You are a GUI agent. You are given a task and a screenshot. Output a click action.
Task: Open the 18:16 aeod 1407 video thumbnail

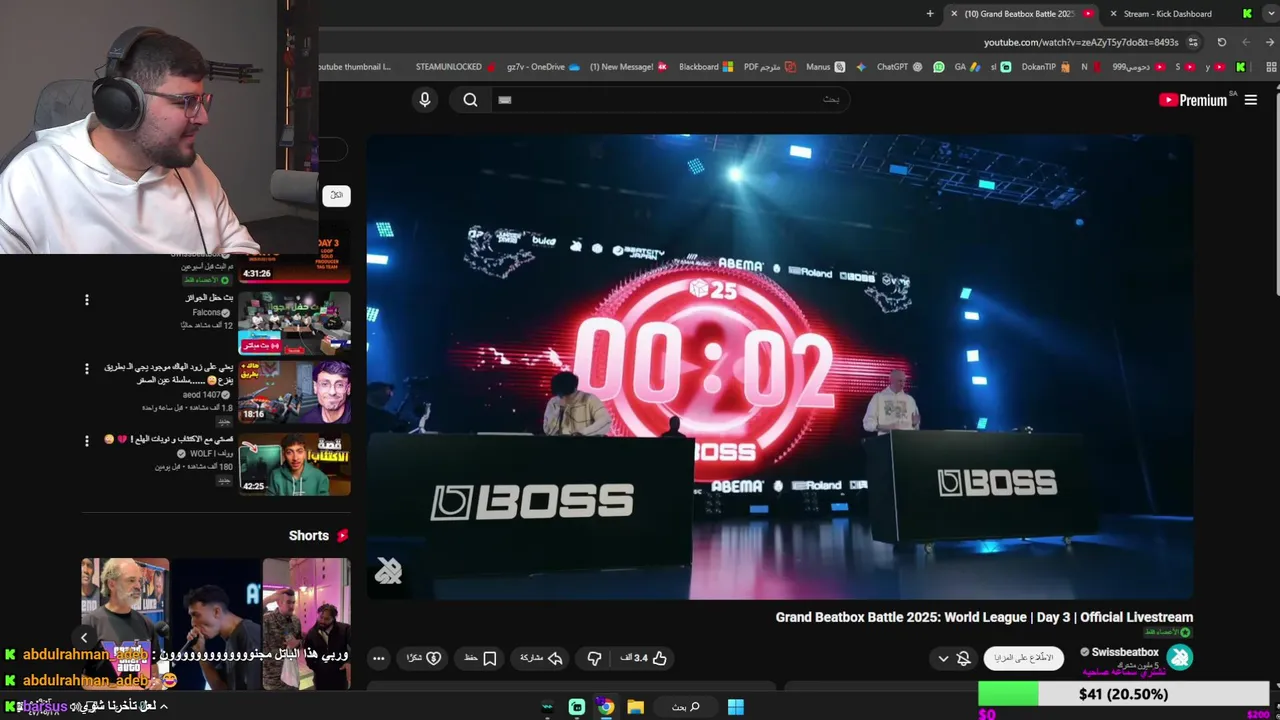tap(295, 393)
